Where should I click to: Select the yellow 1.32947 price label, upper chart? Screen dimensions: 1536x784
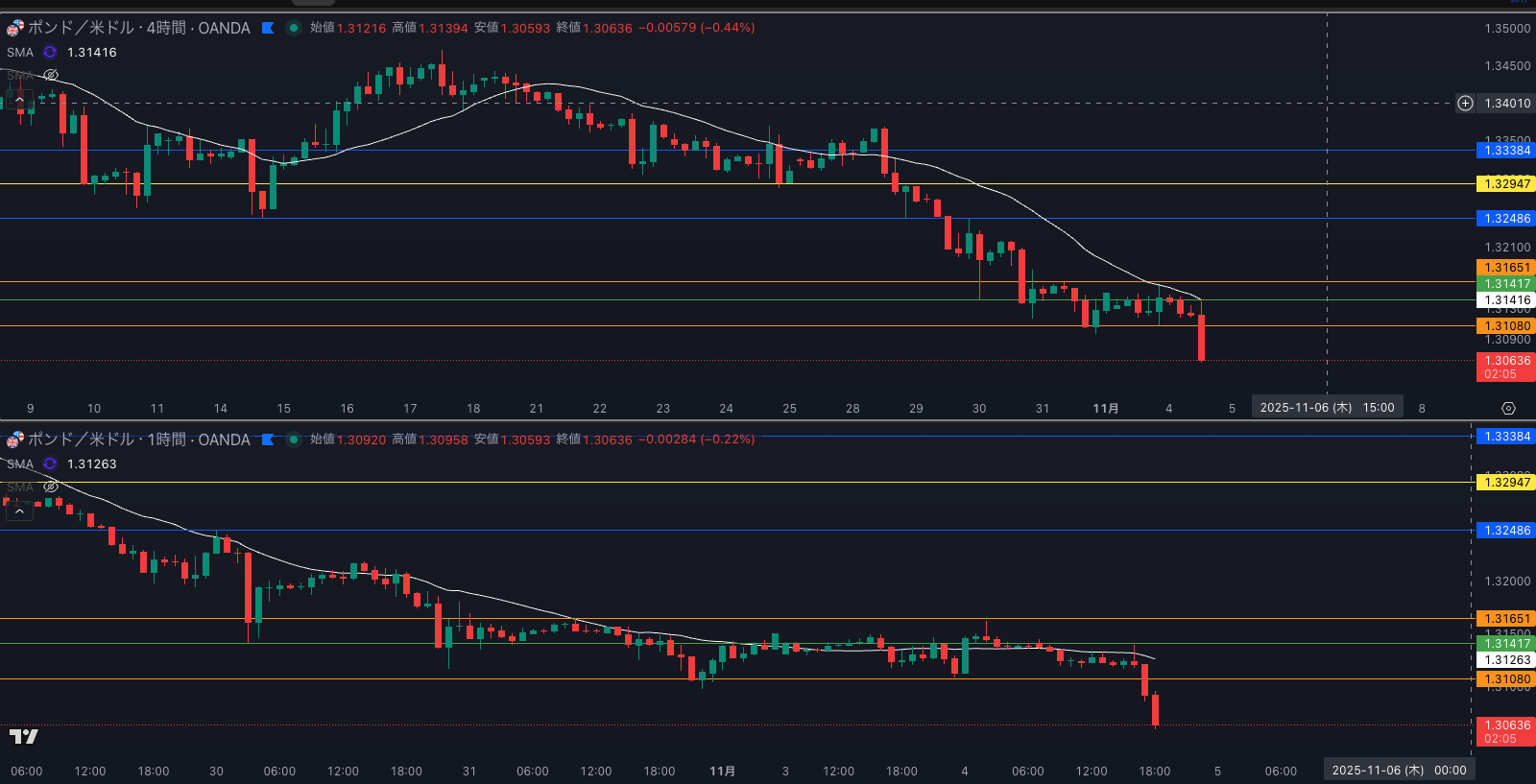click(x=1505, y=184)
